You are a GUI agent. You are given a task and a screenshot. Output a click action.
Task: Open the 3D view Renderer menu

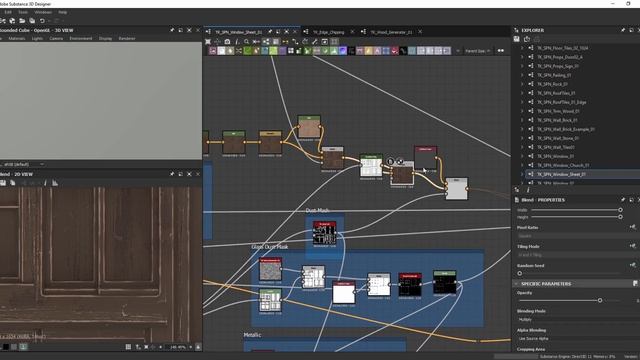(127, 38)
